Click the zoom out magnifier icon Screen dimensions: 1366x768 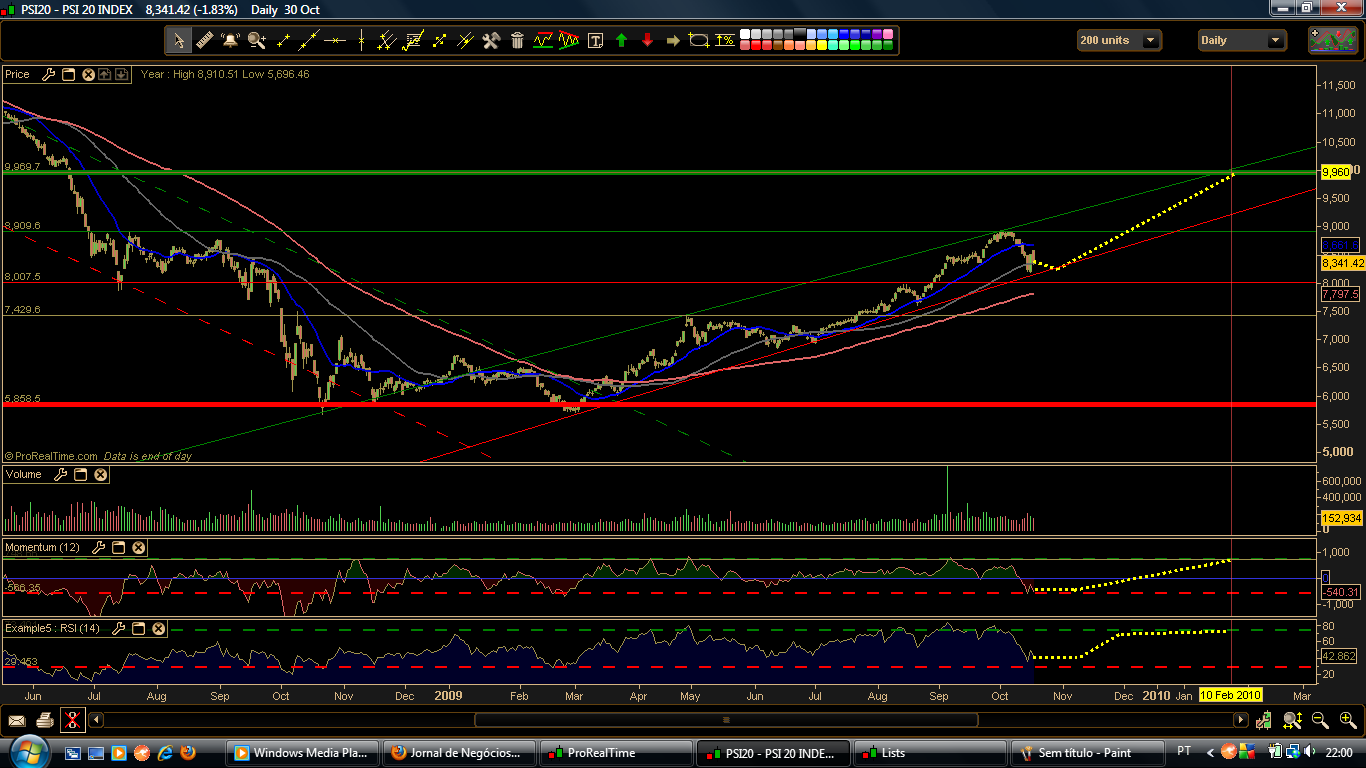coord(1320,720)
